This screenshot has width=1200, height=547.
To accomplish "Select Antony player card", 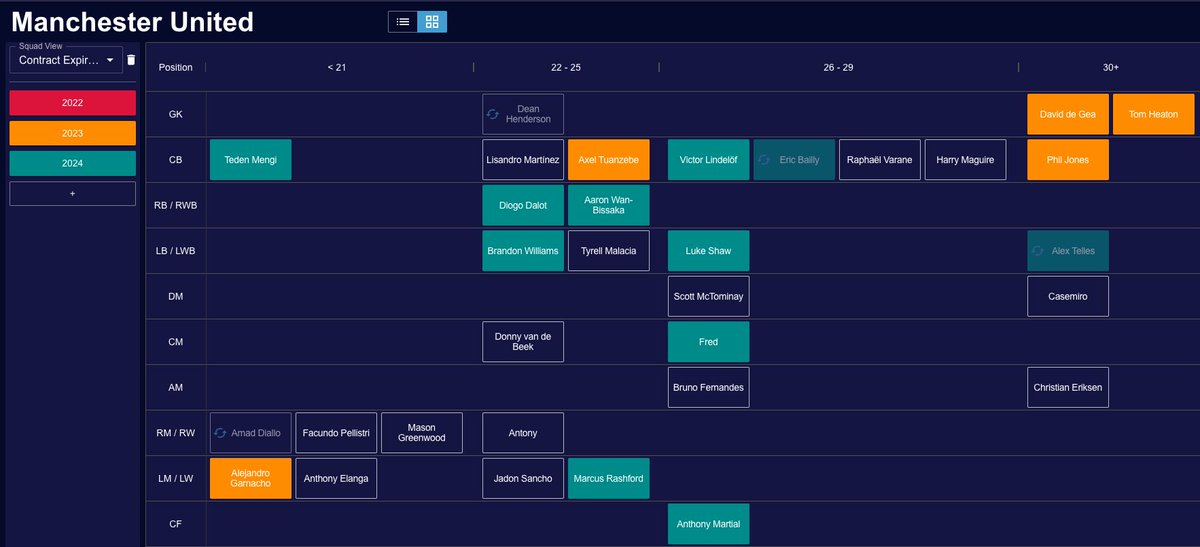I will click(x=523, y=433).
